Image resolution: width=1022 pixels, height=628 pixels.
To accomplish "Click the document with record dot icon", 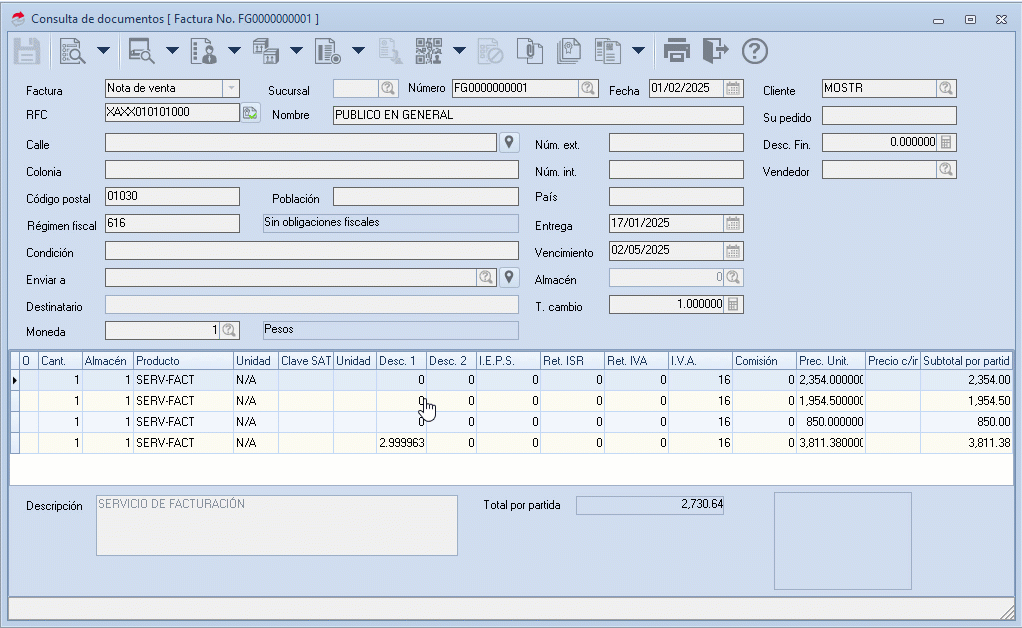I will [328, 51].
